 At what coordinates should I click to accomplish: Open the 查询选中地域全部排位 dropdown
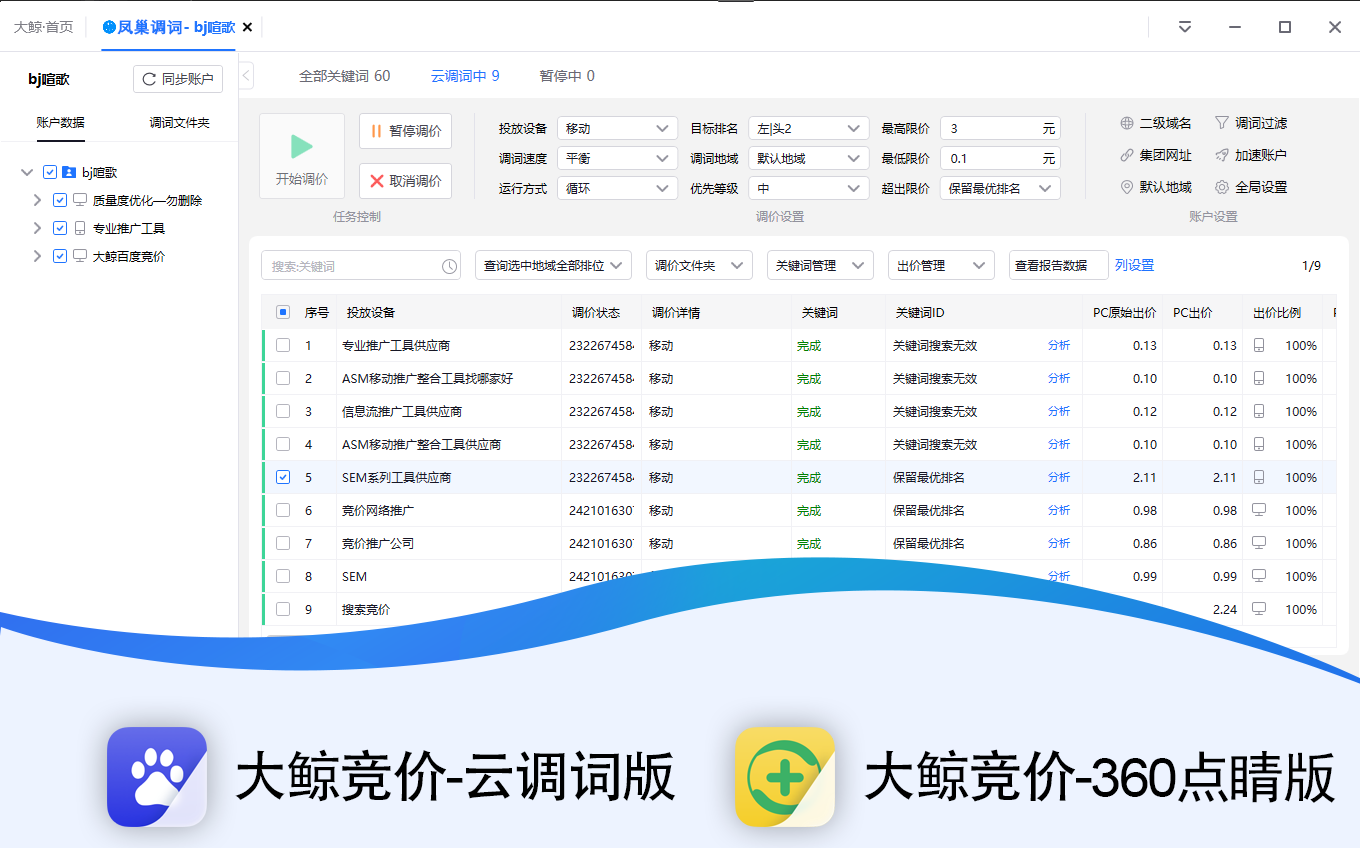pos(553,265)
